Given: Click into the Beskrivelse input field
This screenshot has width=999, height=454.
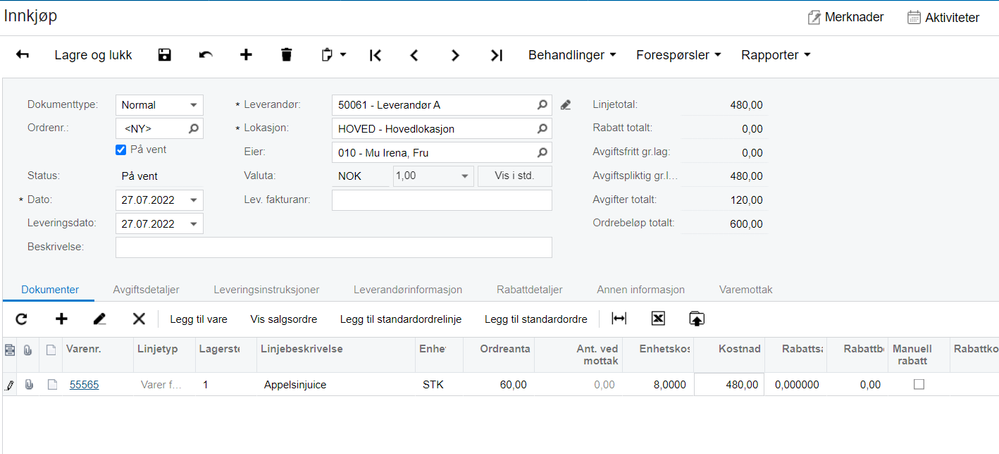Looking at the screenshot, I should 334,247.
